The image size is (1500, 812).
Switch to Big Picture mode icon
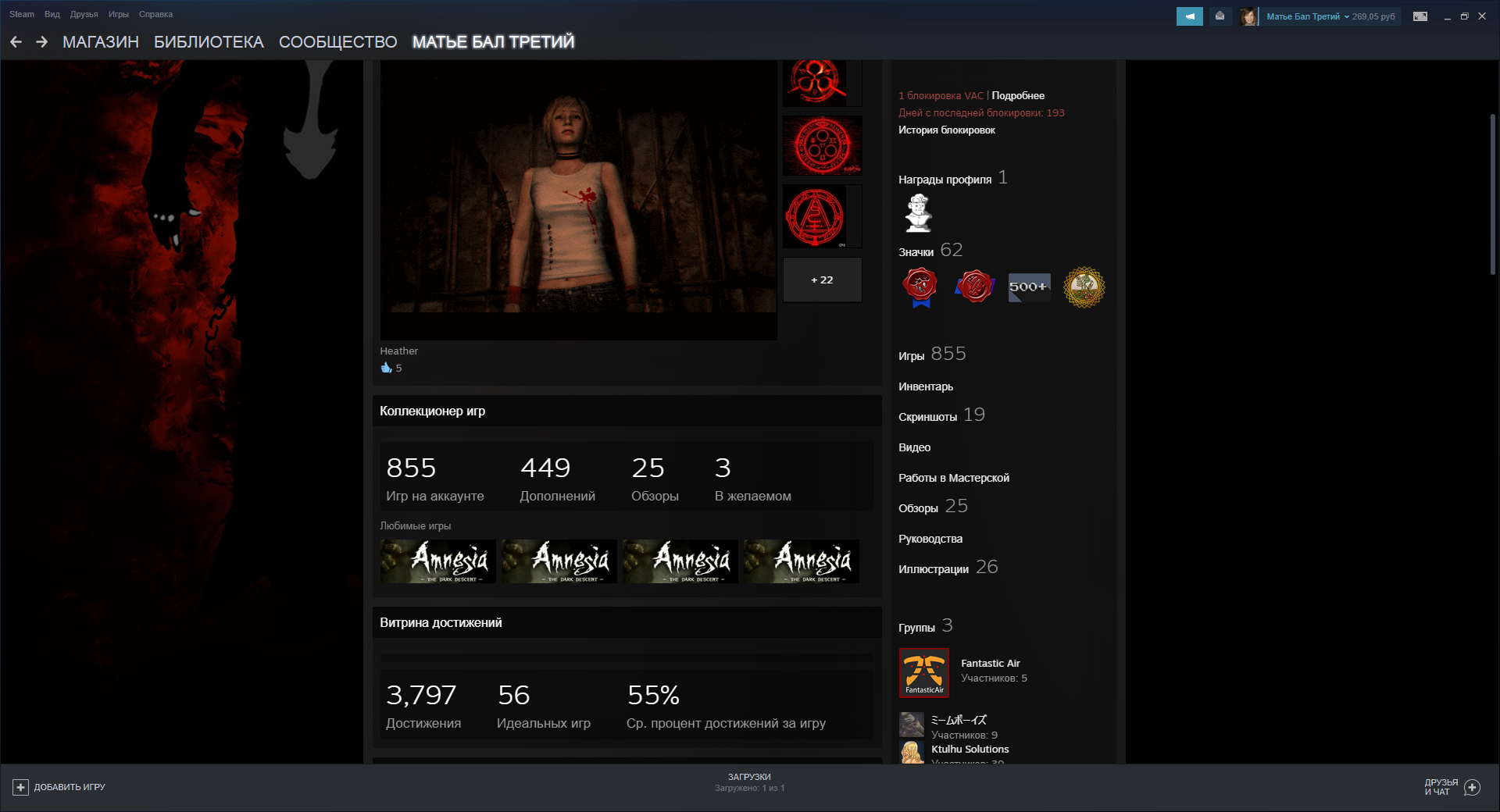coord(1420,16)
